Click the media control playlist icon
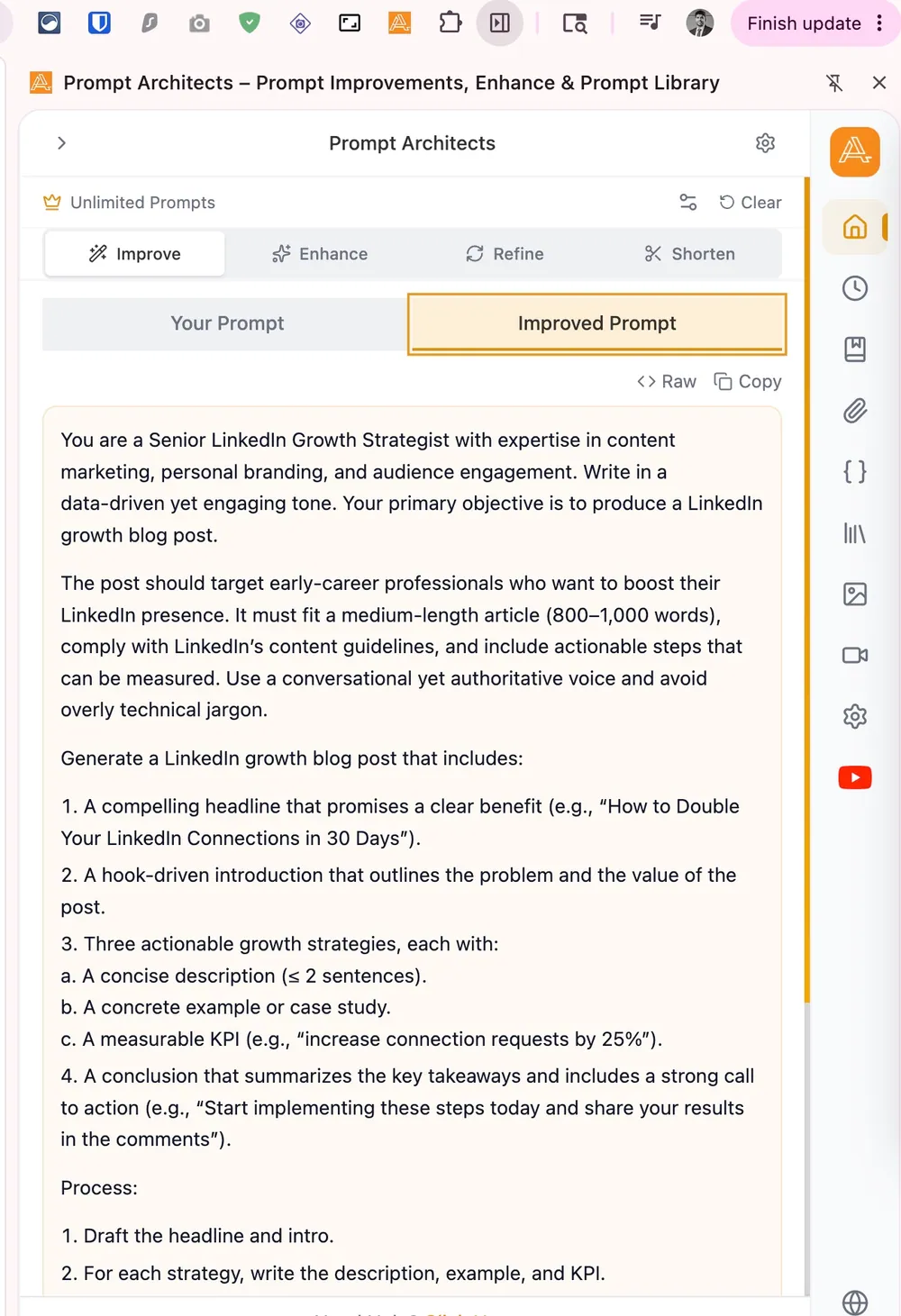Screen dimensions: 901x1316 point(650,23)
